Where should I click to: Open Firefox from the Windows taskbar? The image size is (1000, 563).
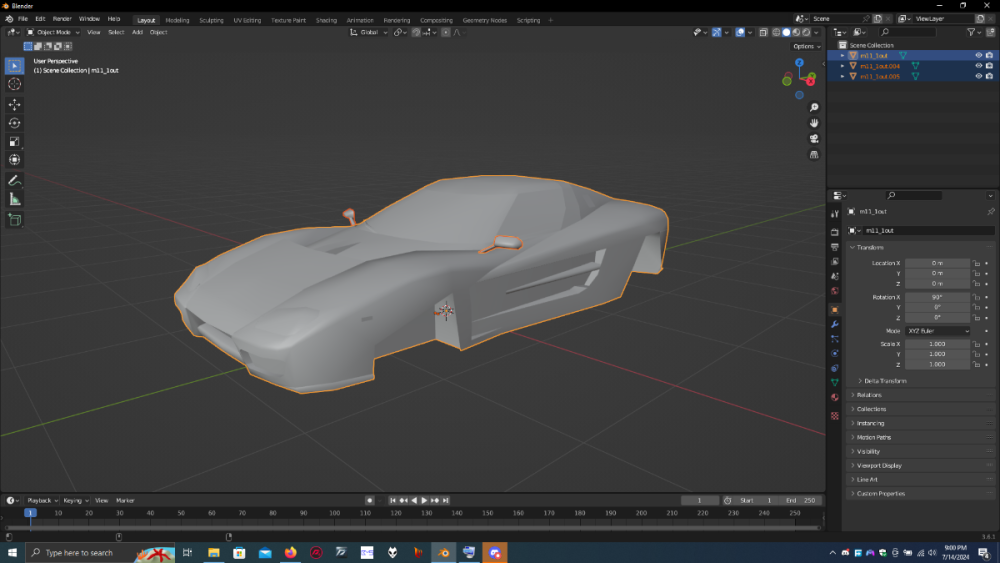pos(291,552)
